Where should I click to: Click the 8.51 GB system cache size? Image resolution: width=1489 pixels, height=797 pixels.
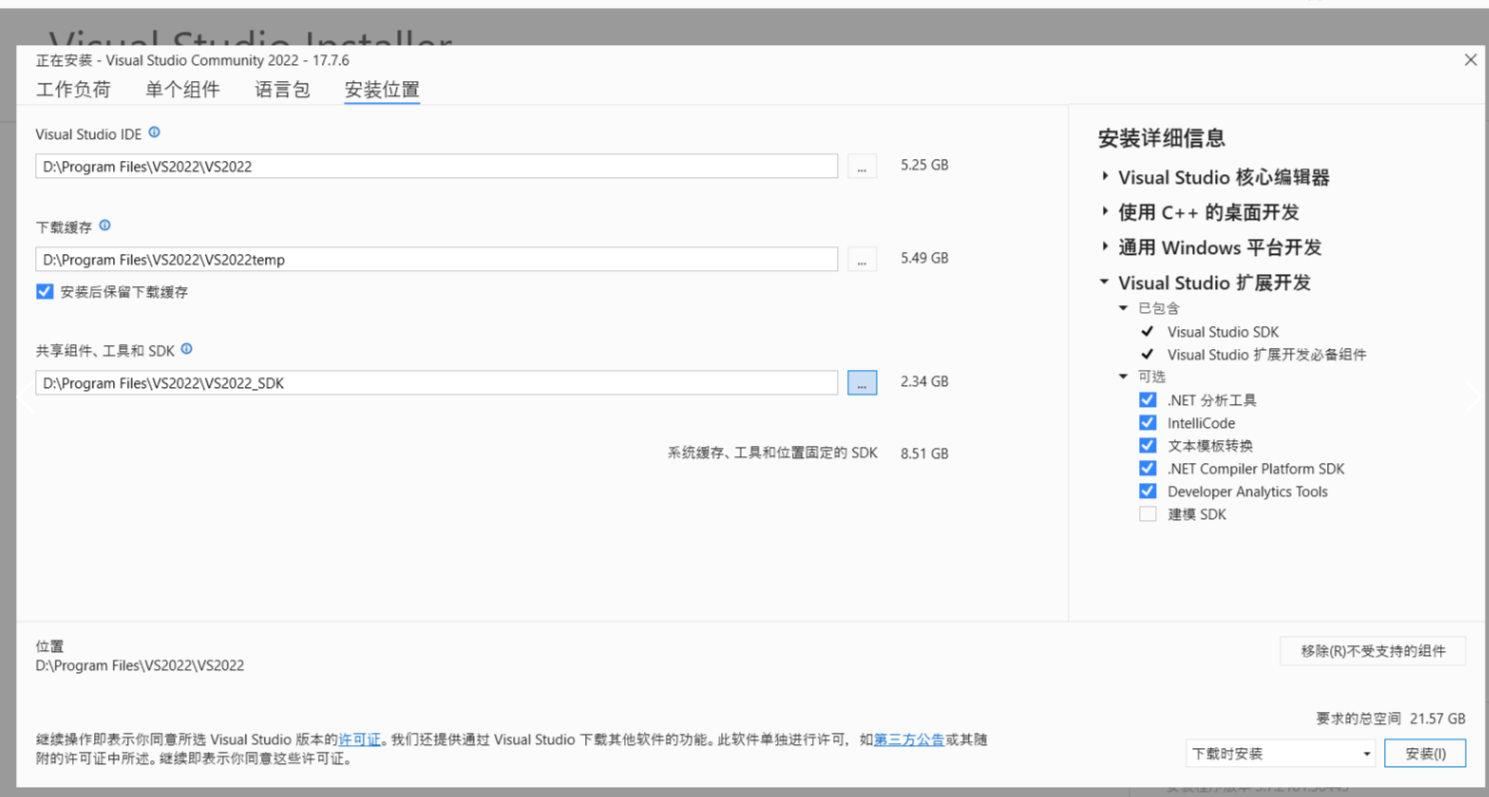click(924, 453)
